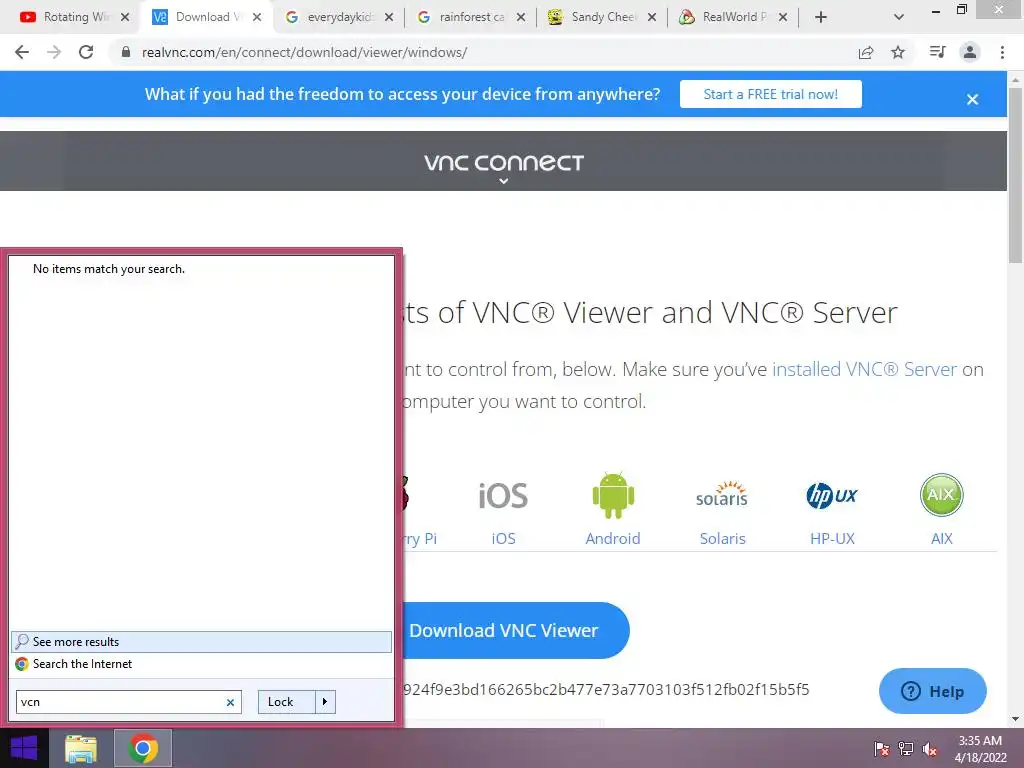
Task: Click the Windows Start button
Action: pyautogui.click(x=24, y=748)
